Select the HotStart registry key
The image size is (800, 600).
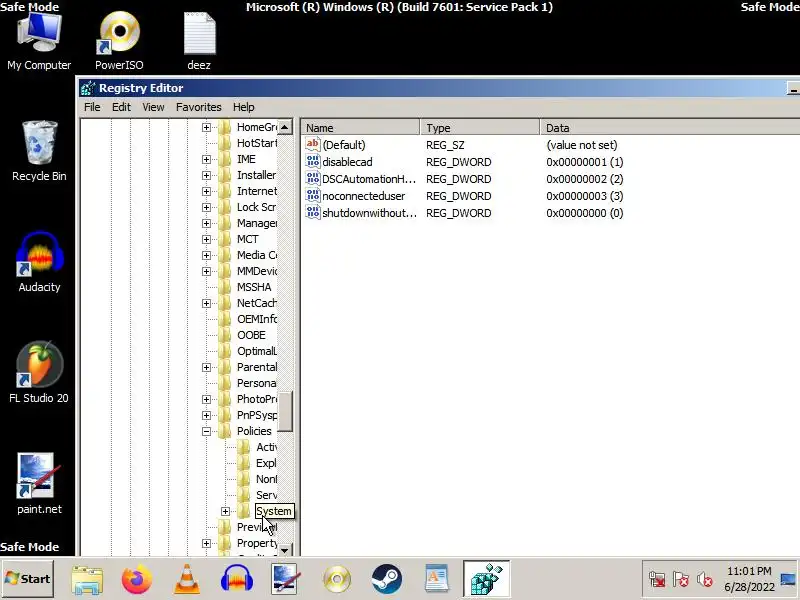click(x=257, y=143)
